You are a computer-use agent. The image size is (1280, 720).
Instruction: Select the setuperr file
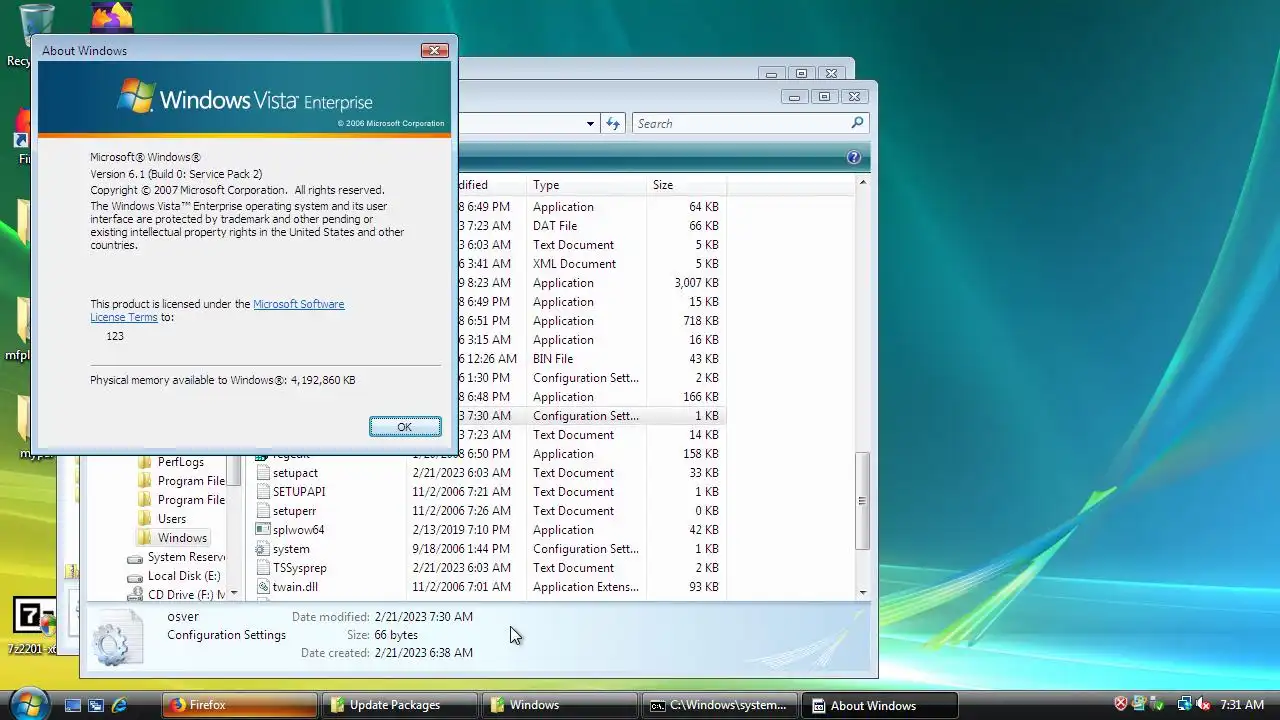click(x=294, y=511)
